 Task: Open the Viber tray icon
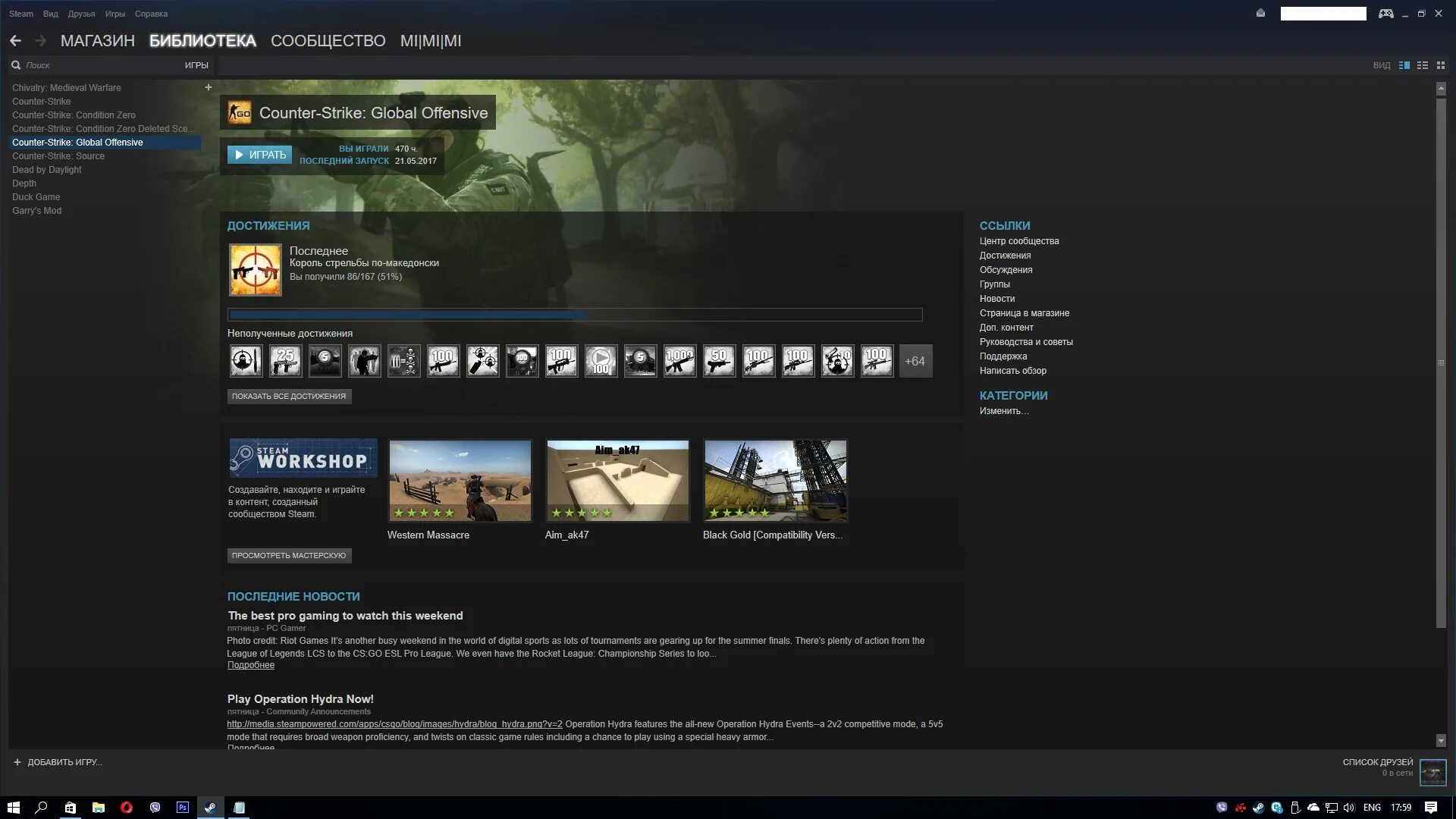[1222, 808]
